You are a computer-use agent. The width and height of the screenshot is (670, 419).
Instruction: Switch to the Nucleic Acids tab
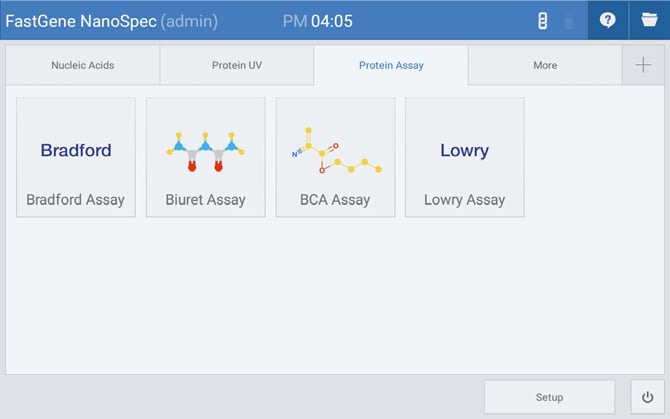[x=83, y=66]
